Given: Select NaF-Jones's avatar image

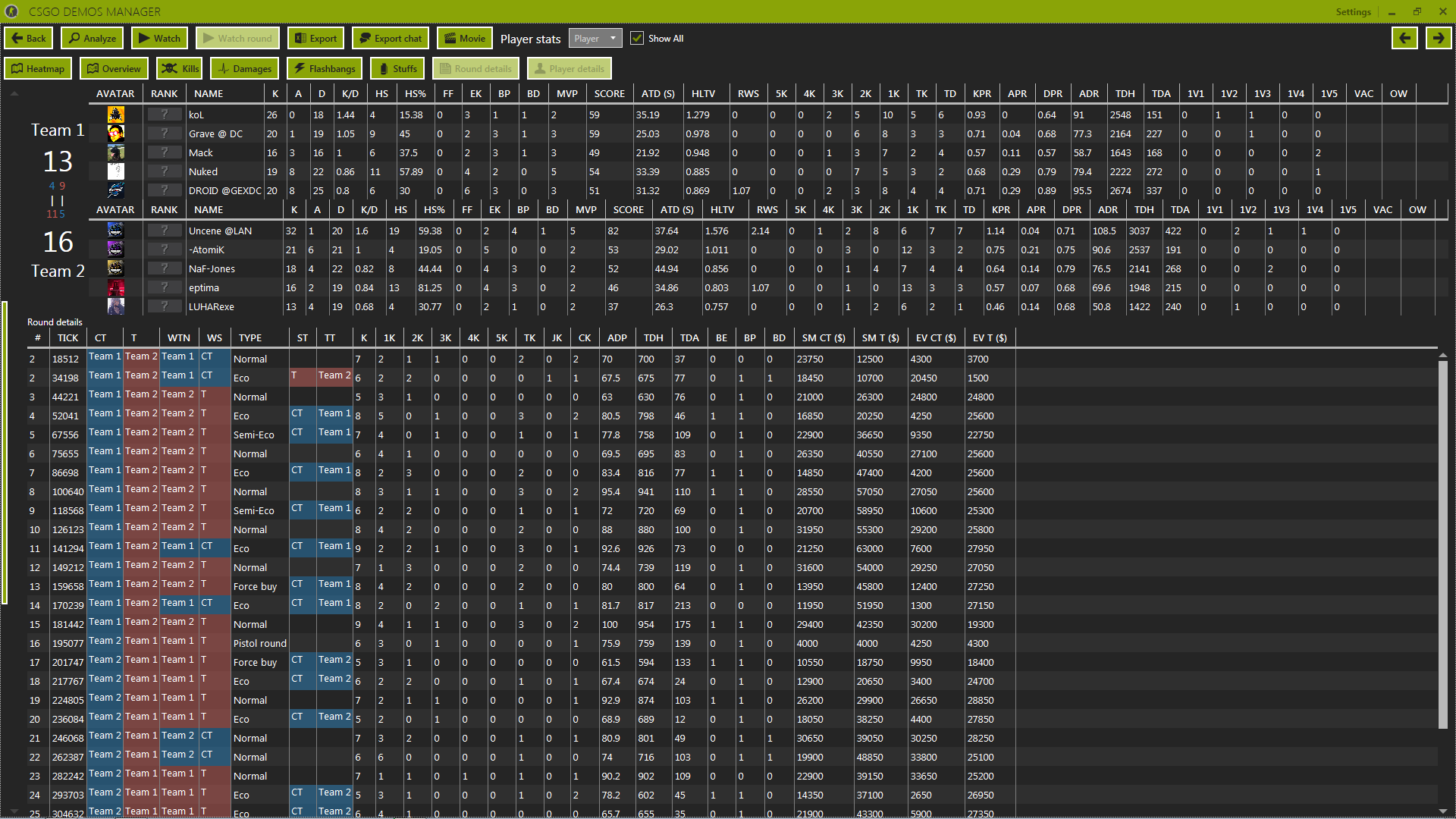Looking at the screenshot, I should (115, 268).
